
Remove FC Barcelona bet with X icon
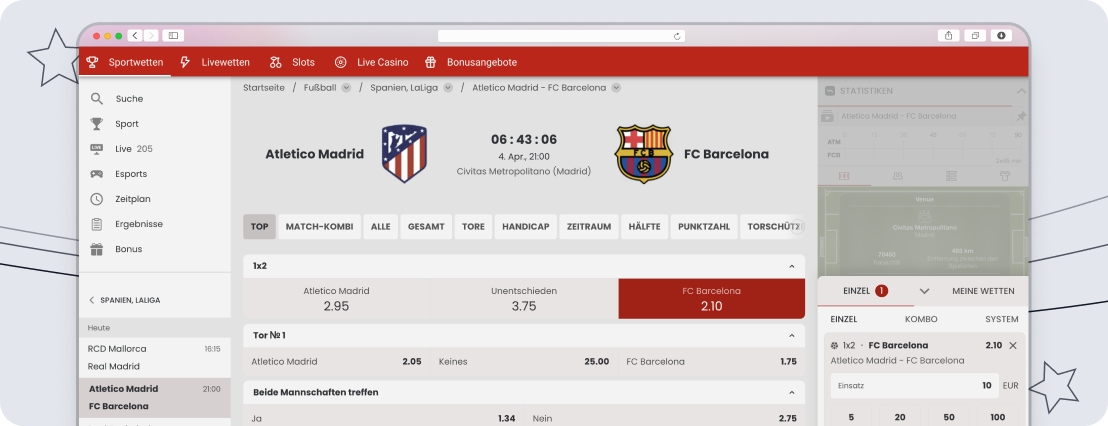point(1013,345)
